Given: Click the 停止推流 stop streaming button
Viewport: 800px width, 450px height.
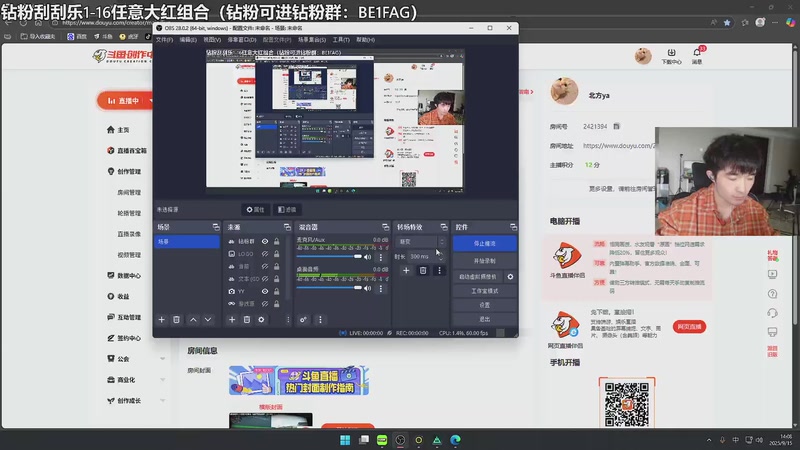Looking at the screenshot, I should point(485,244).
